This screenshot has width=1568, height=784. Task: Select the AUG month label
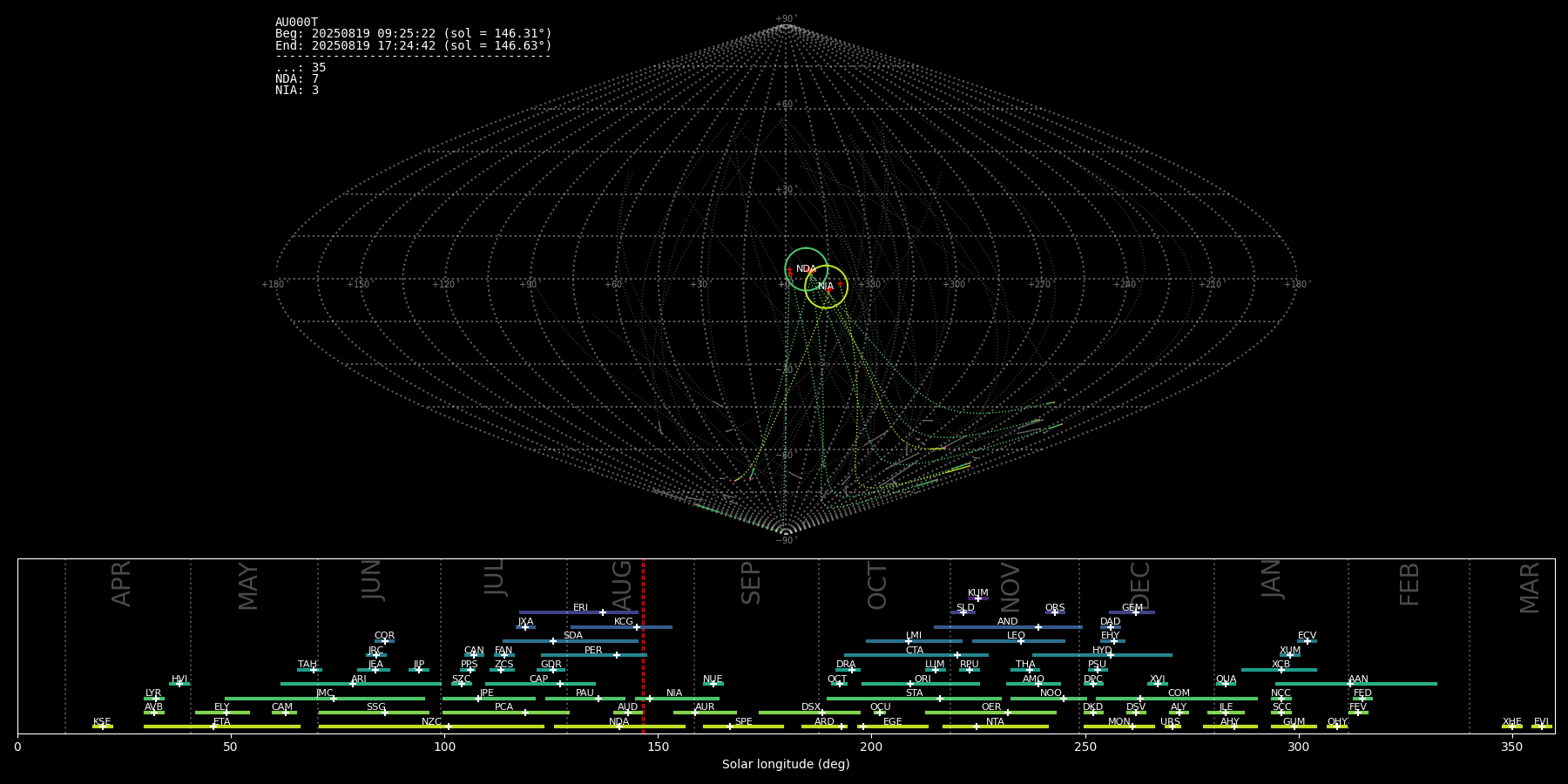coord(623,585)
